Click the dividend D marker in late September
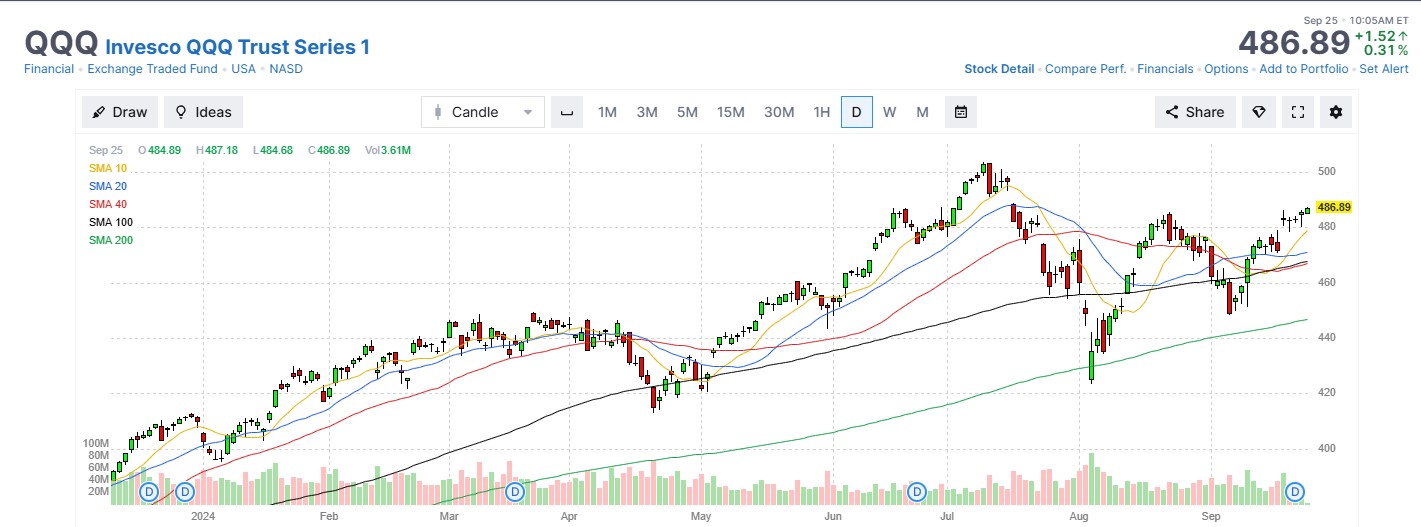1421x527 pixels. point(1296,492)
